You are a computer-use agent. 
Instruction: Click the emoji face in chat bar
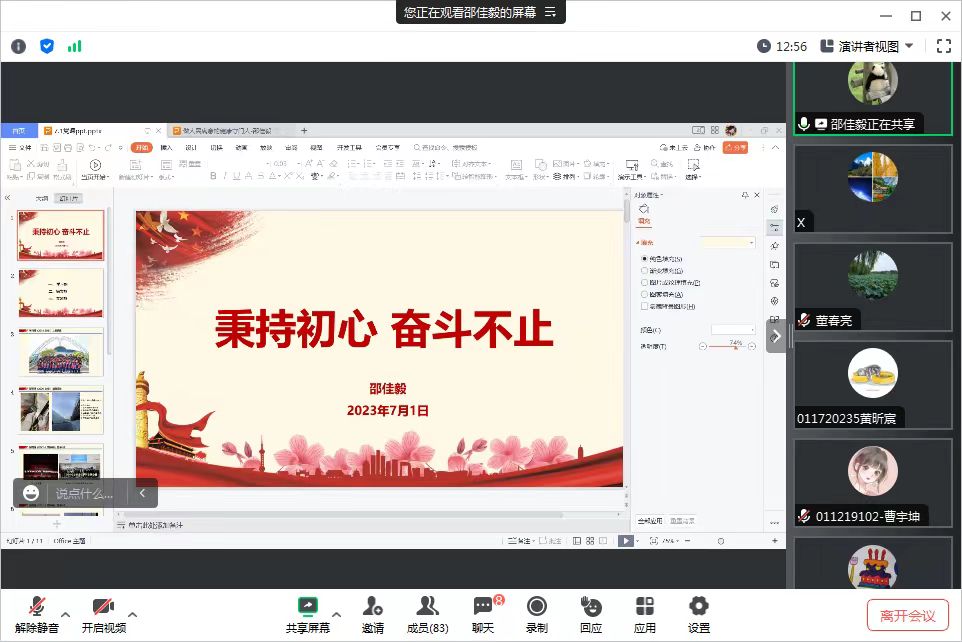click(32, 493)
